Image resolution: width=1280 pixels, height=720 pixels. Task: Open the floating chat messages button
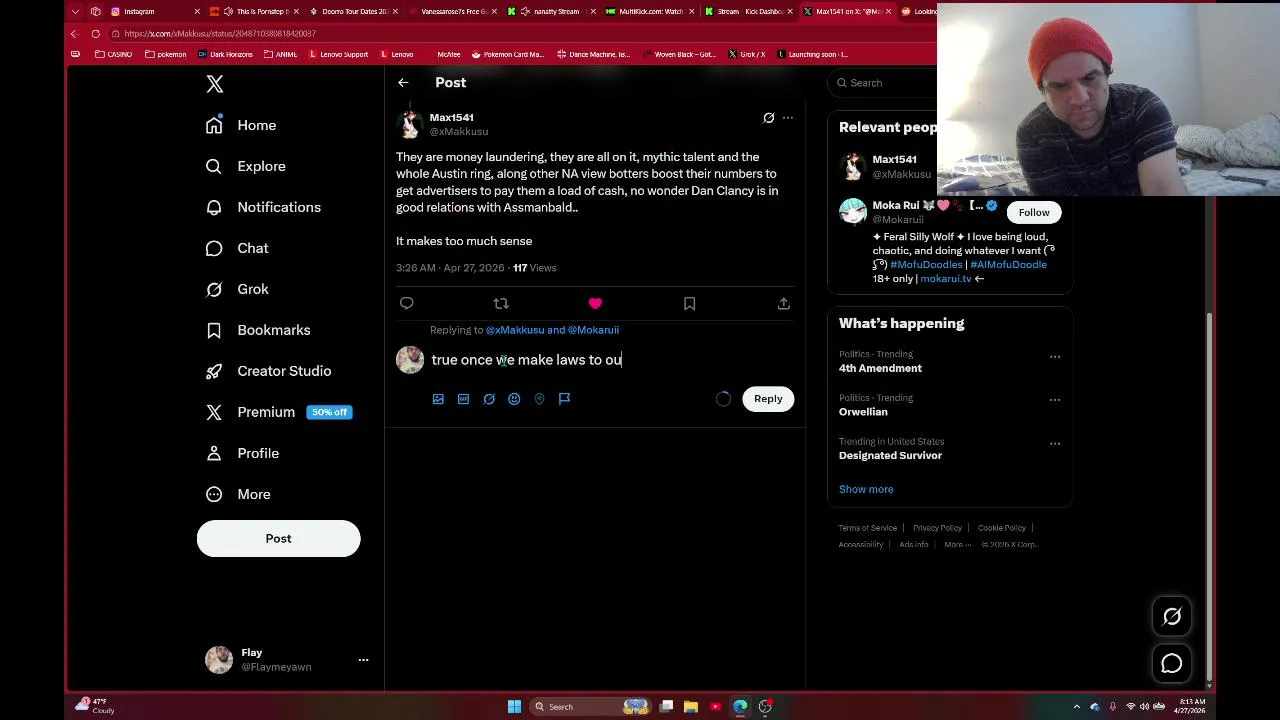pos(1172,664)
